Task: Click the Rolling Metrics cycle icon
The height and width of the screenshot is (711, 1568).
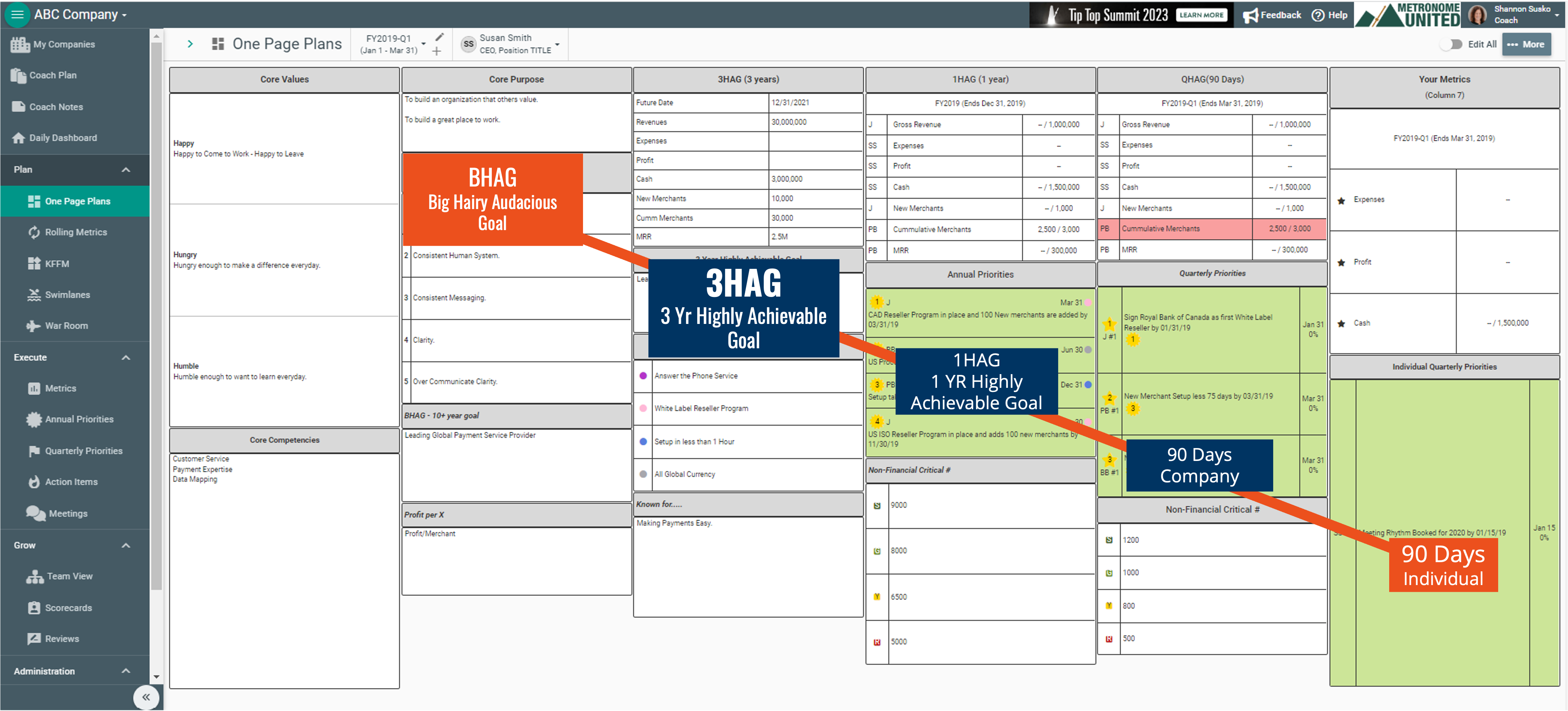Action: [34, 233]
